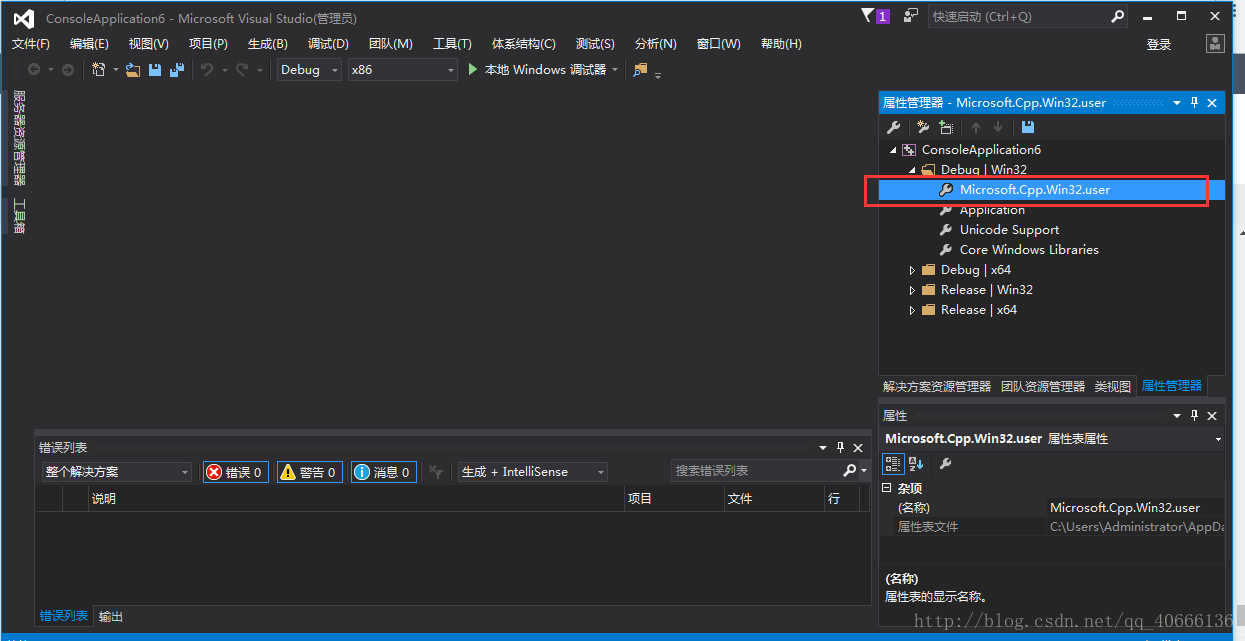The image size is (1245, 641).
Task: Click the navigate forward arrow in toolbar
Action: tap(68, 70)
